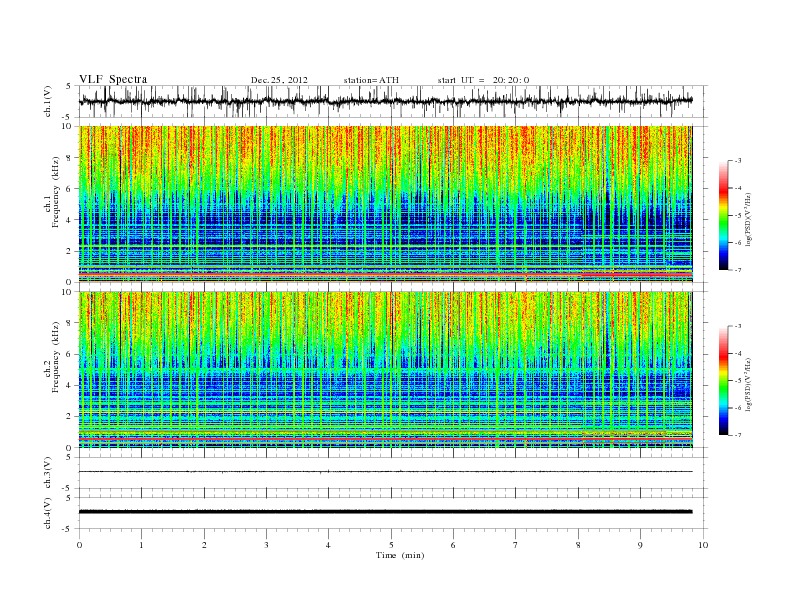Click "-3" on the ch.1 color scale
792x612 pixels.
pyautogui.click(x=738, y=161)
